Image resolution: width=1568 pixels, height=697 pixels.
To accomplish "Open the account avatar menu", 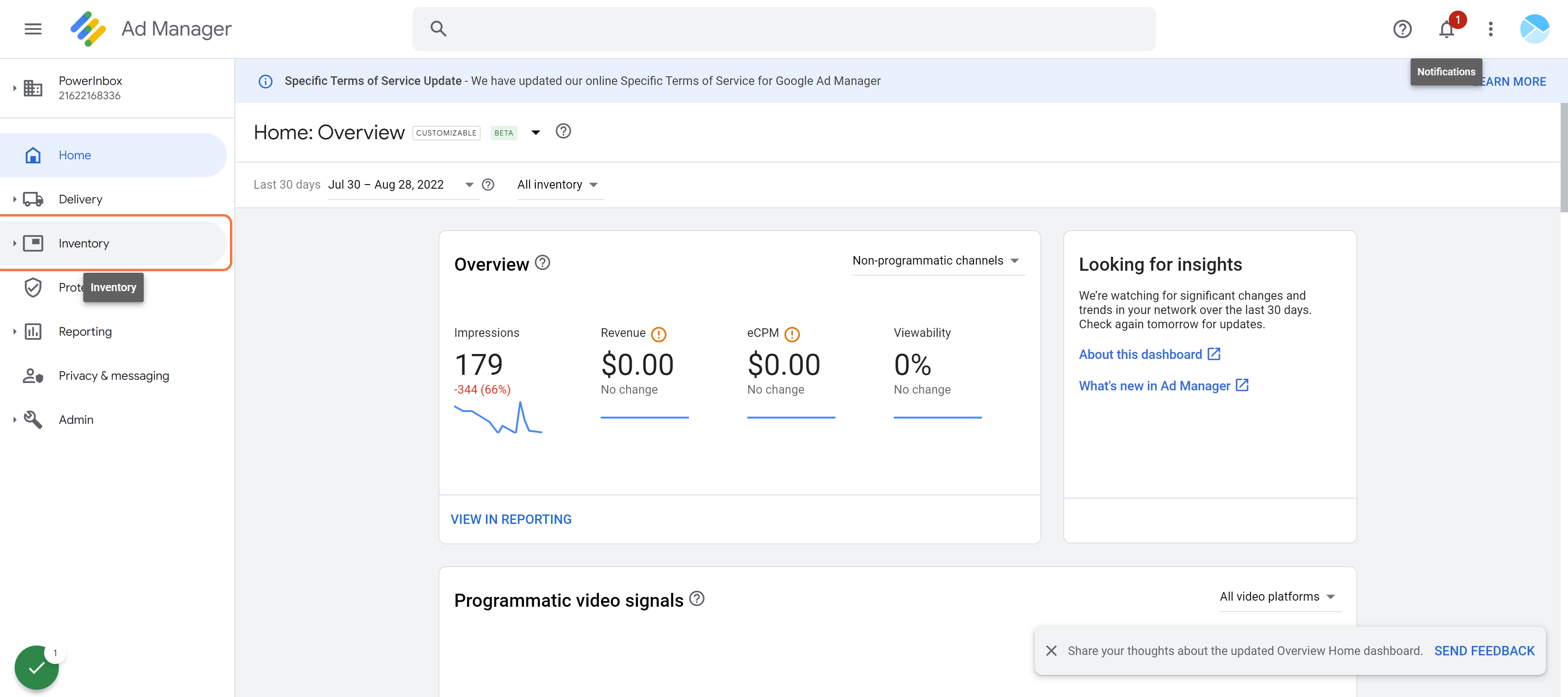I will pos(1534,29).
